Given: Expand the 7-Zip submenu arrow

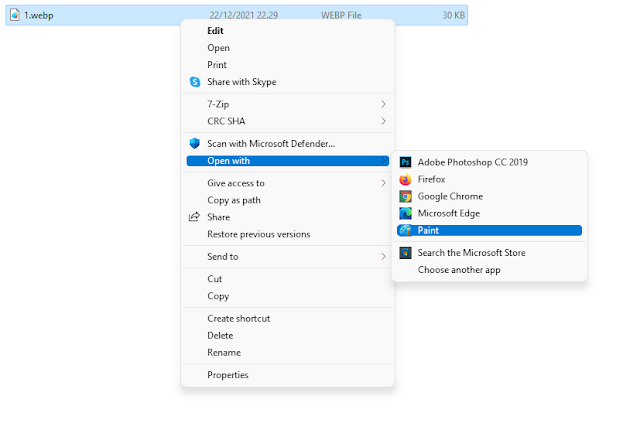Looking at the screenshot, I should [x=383, y=104].
